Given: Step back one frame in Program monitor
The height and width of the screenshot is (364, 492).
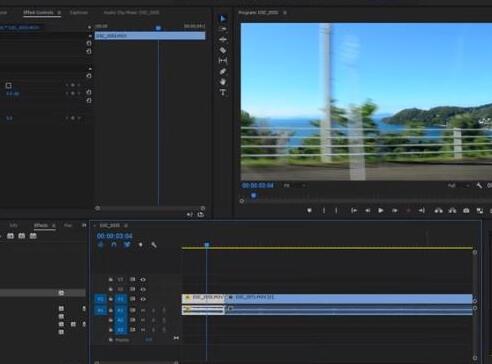Looking at the screenshot, I should (x=367, y=211).
